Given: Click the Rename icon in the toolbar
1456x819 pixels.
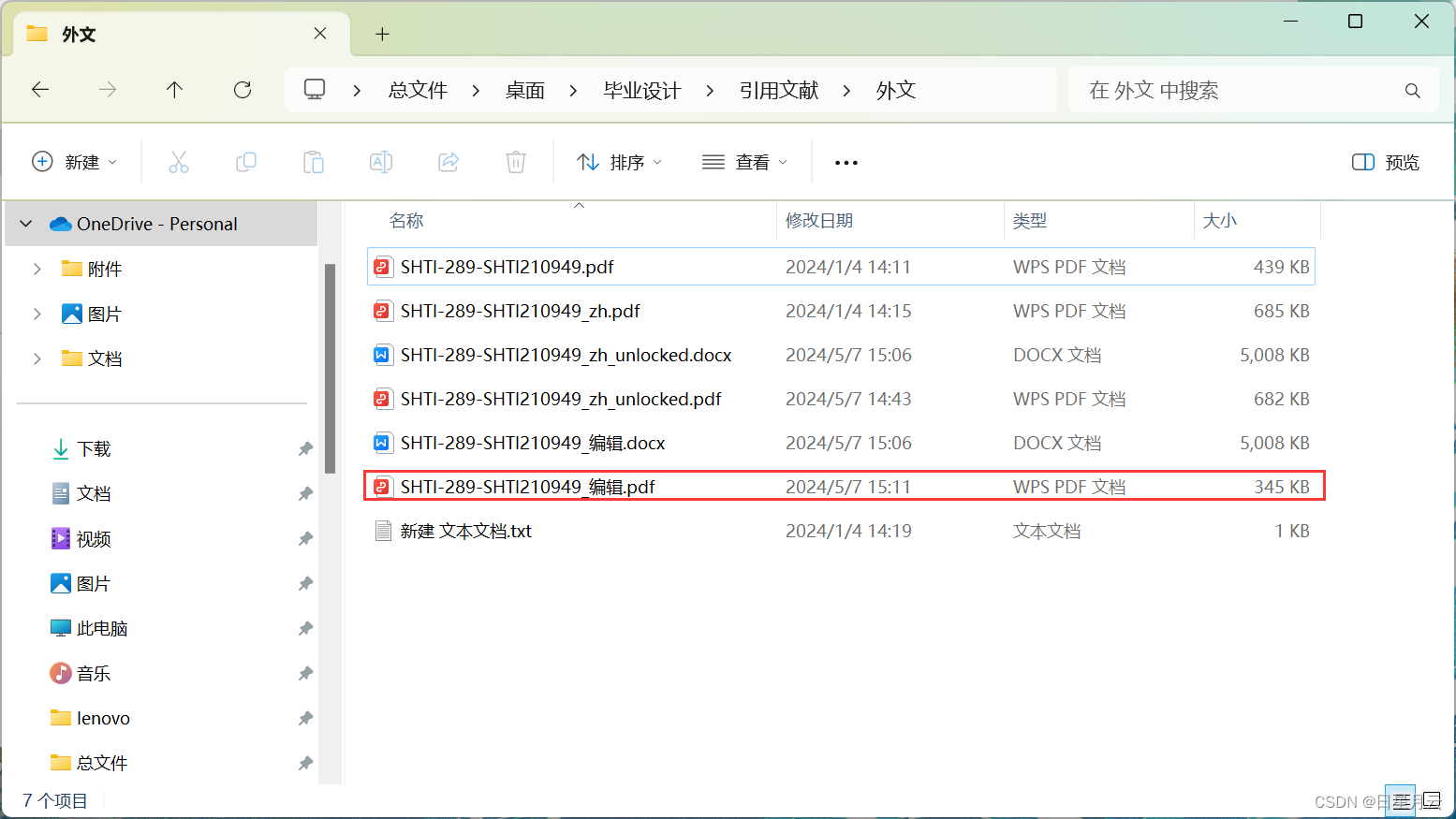Looking at the screenshot, I should pyautogui.click(x=381, y=162).
